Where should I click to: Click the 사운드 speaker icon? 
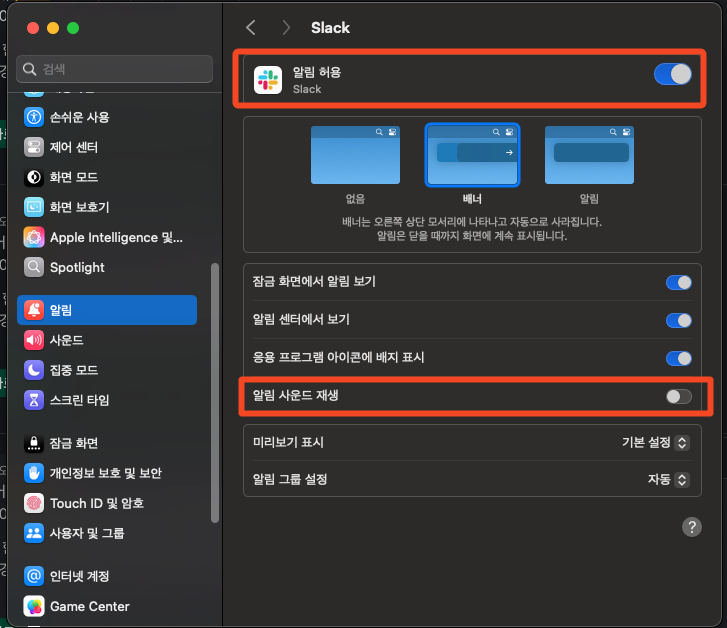point(34,340)
